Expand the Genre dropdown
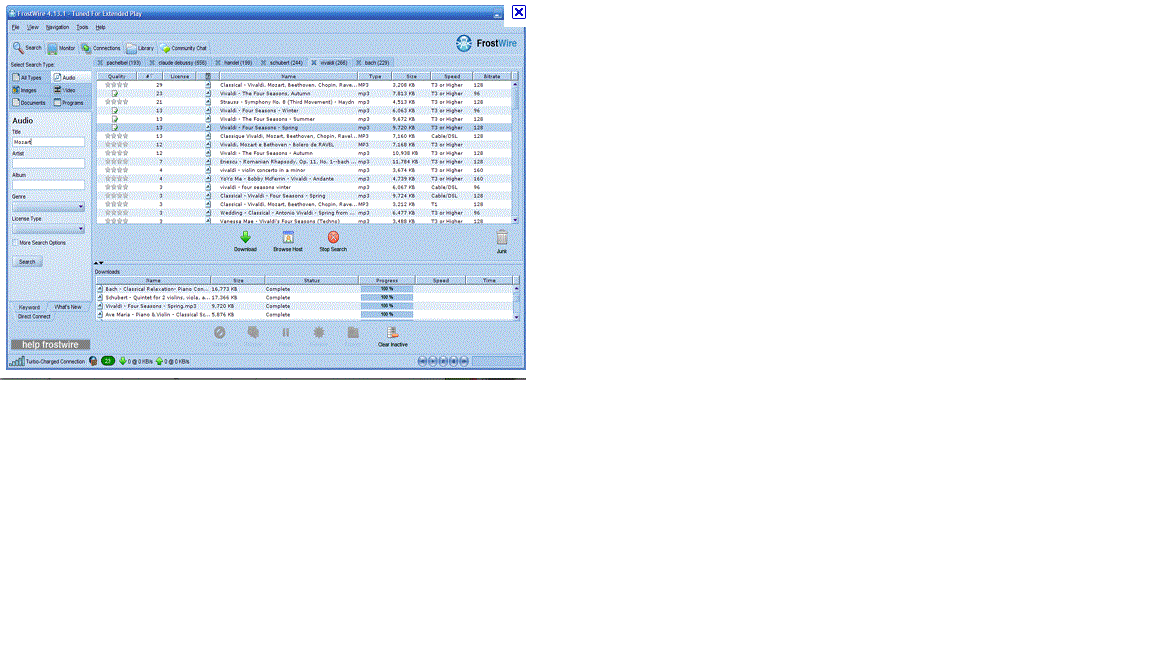This screenshot has width=1152, height=648. 48,206
